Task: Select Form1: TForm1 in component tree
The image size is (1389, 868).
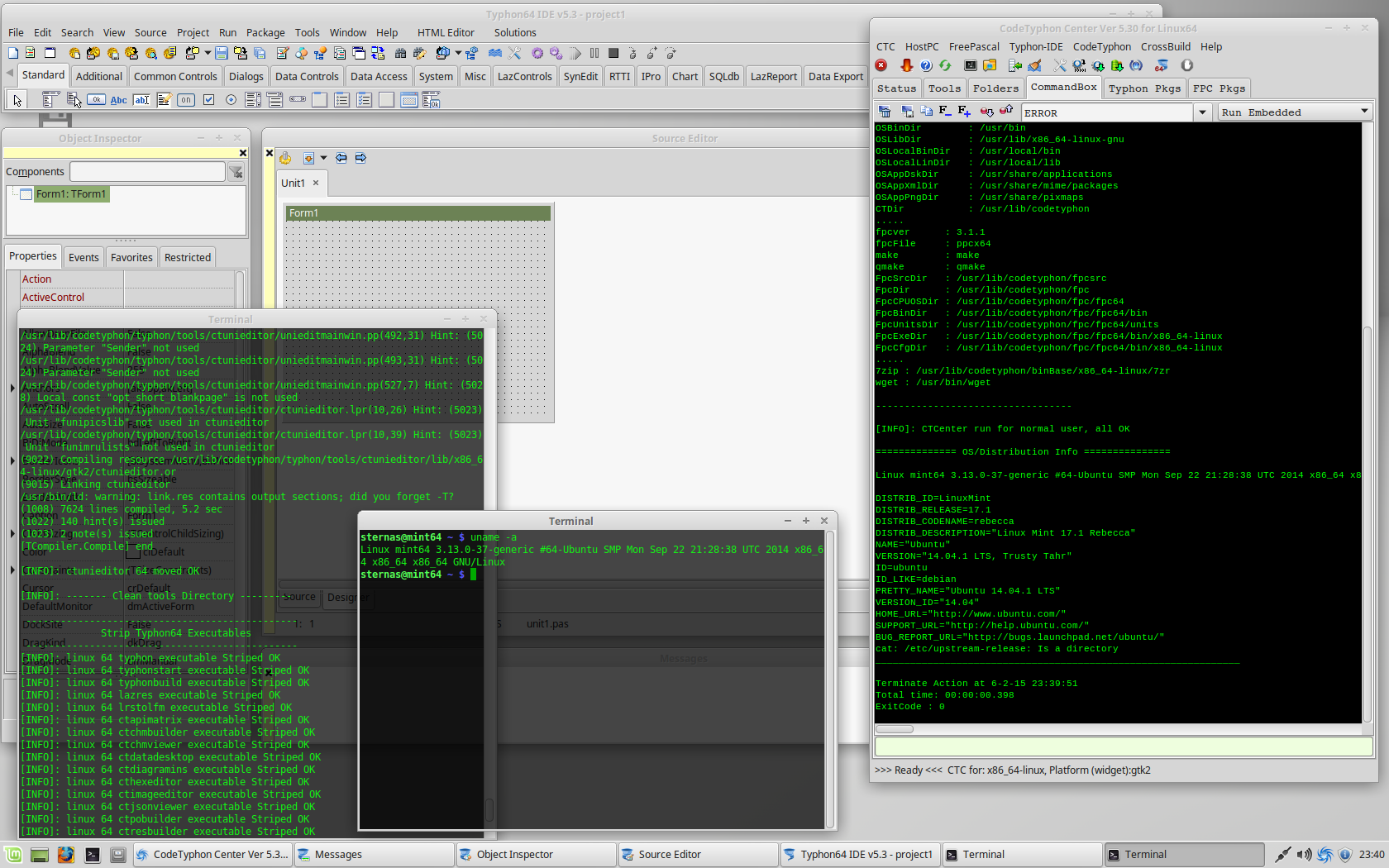Action: tap(71, 194)
